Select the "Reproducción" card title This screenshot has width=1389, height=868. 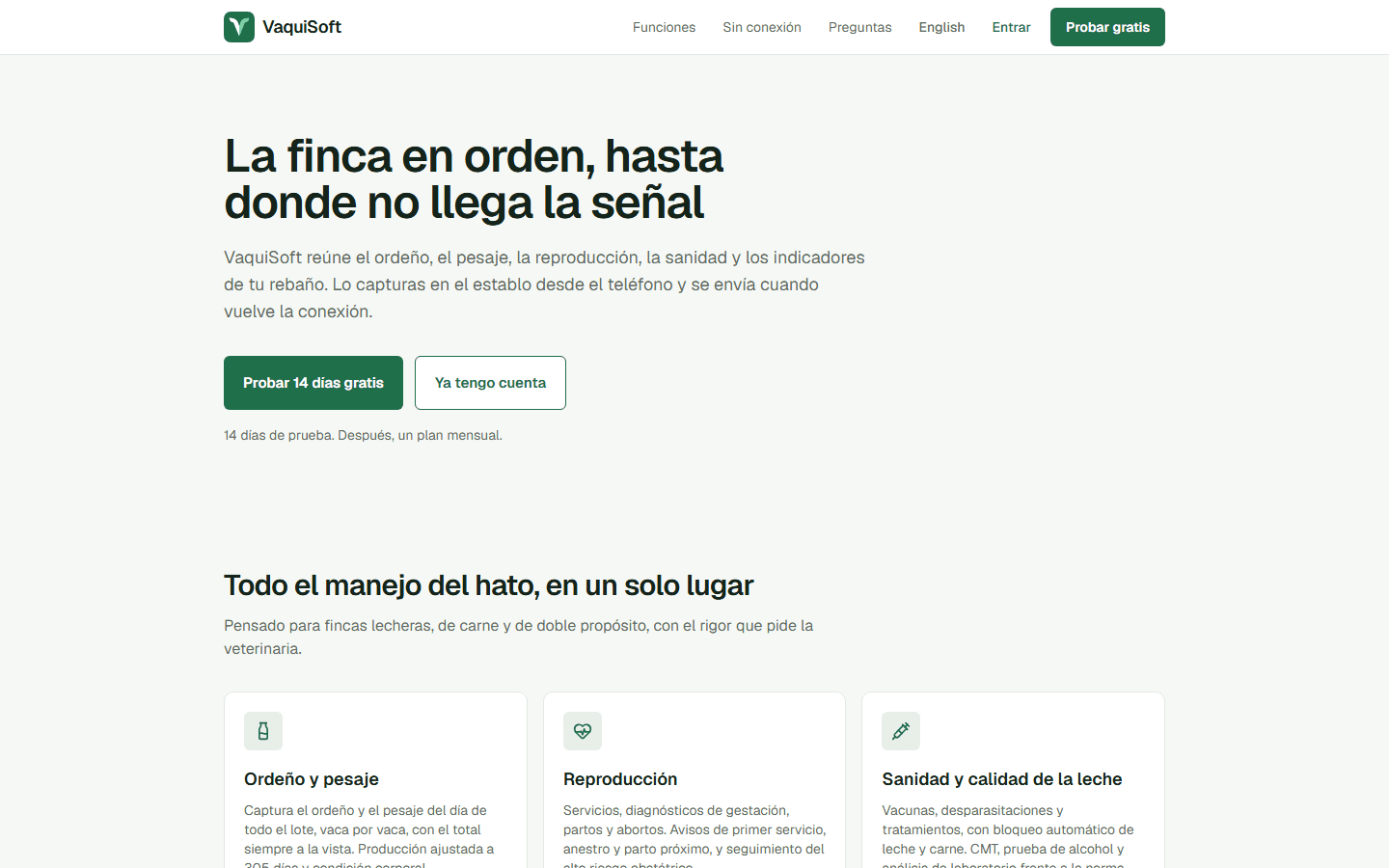620,779
